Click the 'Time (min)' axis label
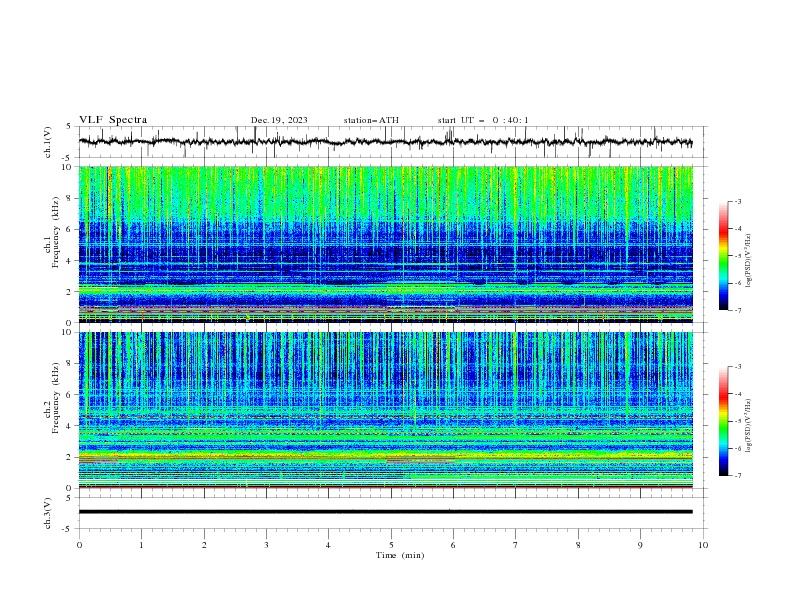Screen dimensions: 792x612 coord(400,555)
